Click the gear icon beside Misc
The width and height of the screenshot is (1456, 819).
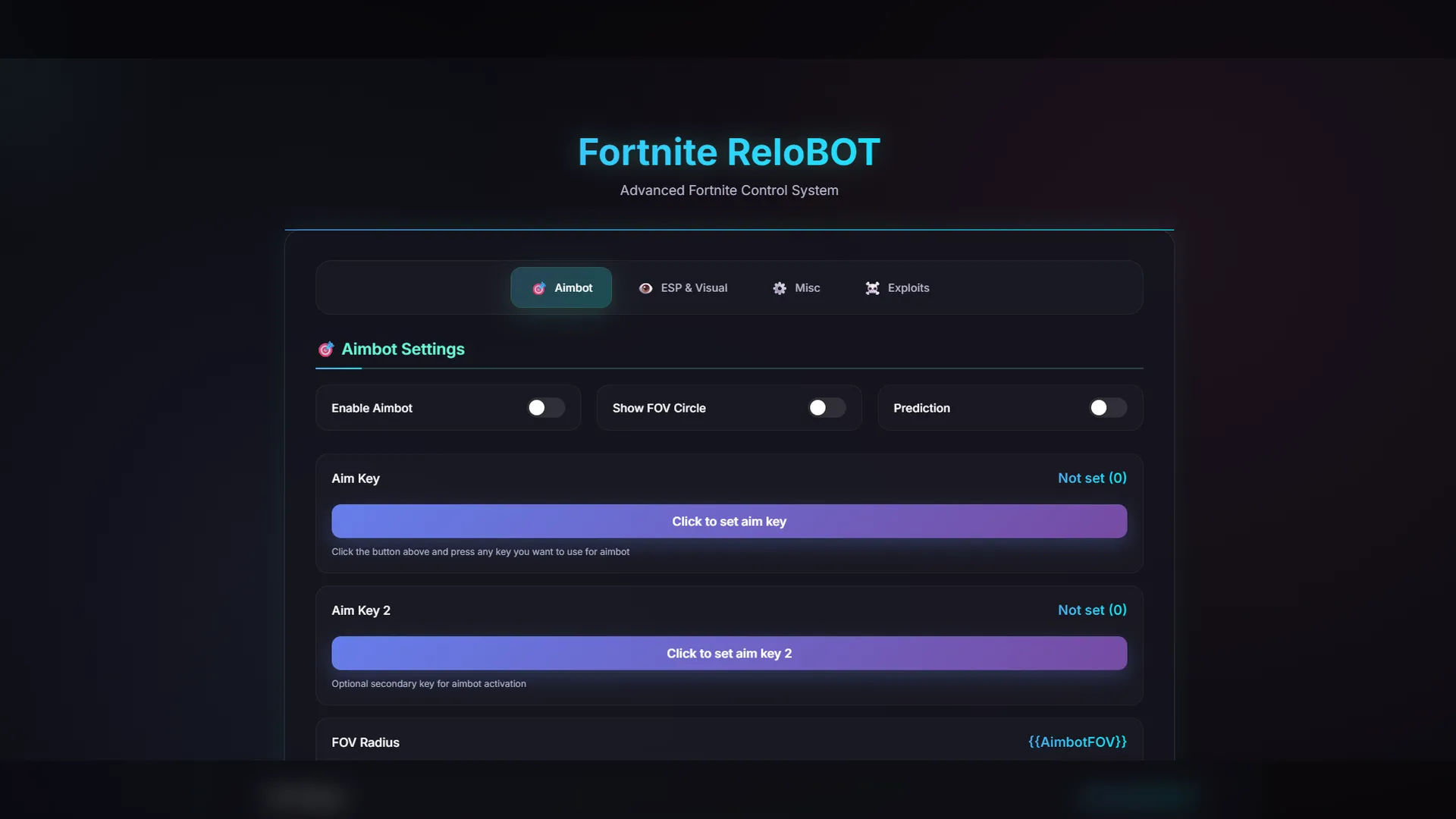(x=780, y=288)
